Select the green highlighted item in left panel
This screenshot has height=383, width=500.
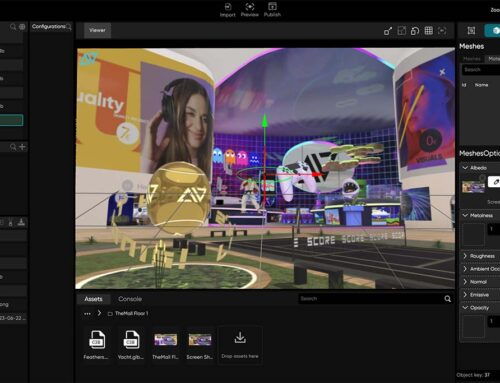[11, 120]
